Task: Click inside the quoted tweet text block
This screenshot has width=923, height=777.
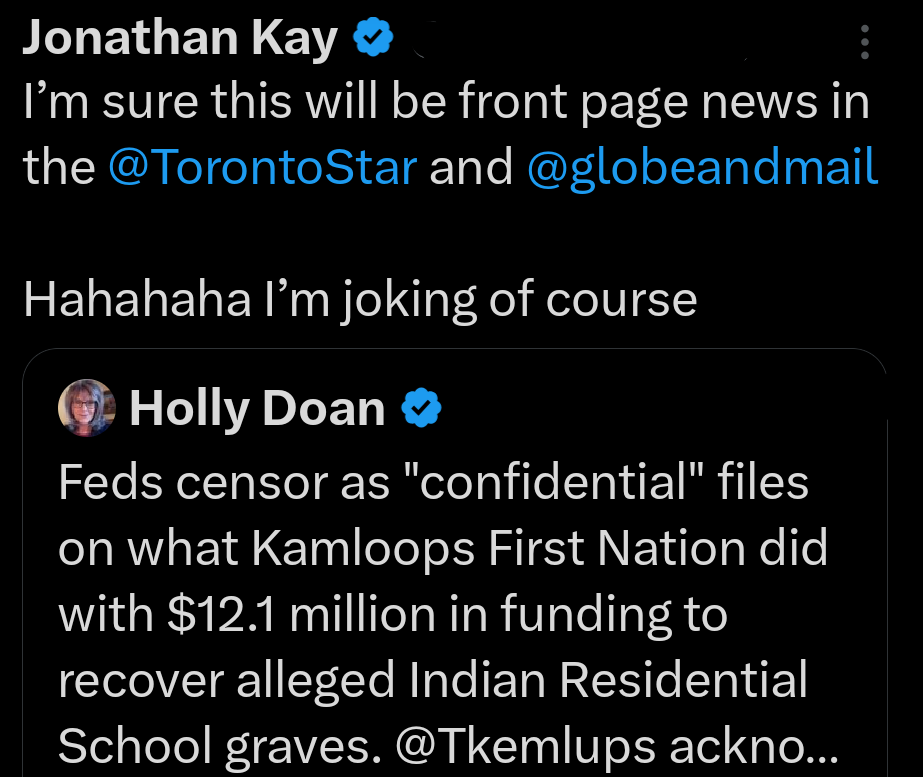Action: 440,615
